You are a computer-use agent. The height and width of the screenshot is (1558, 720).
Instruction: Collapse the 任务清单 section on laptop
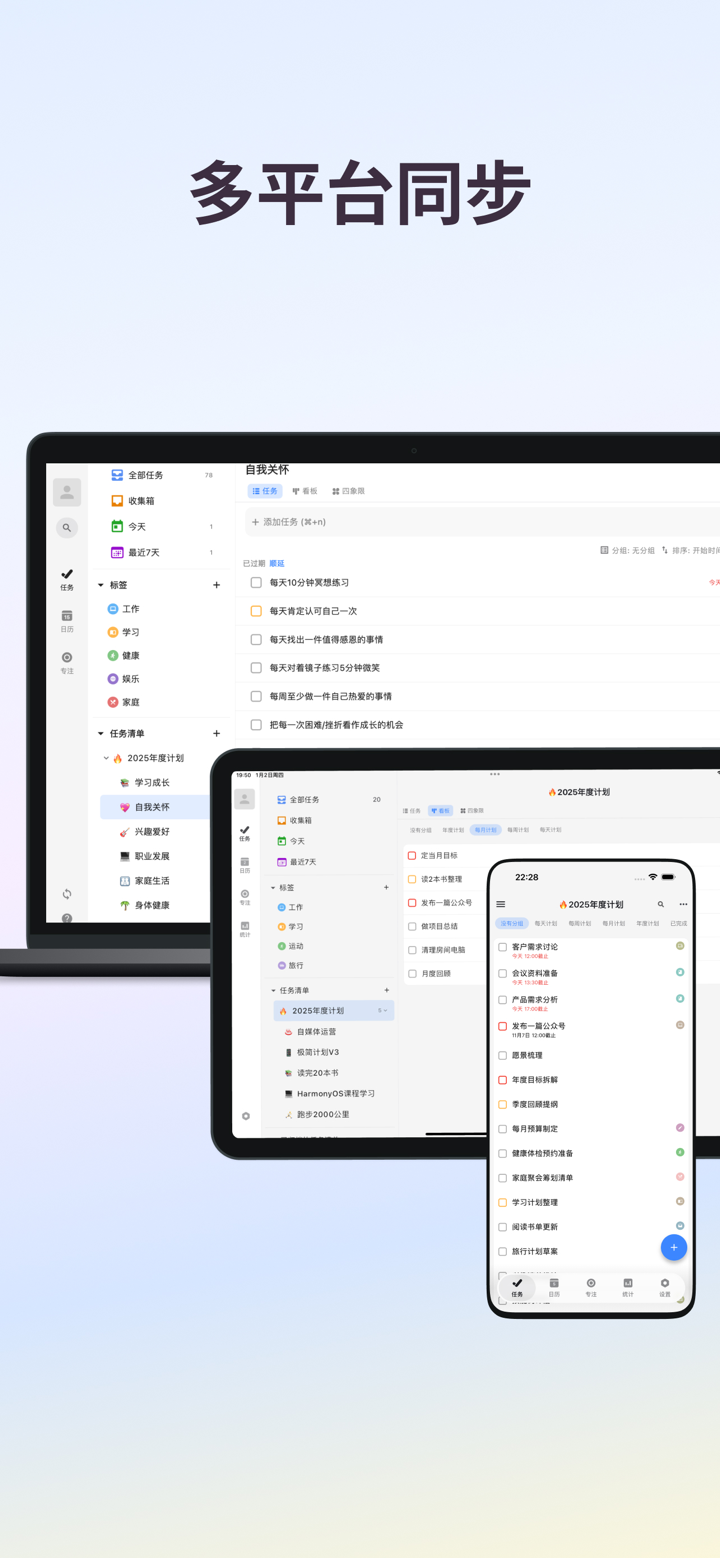coord(101,733)
